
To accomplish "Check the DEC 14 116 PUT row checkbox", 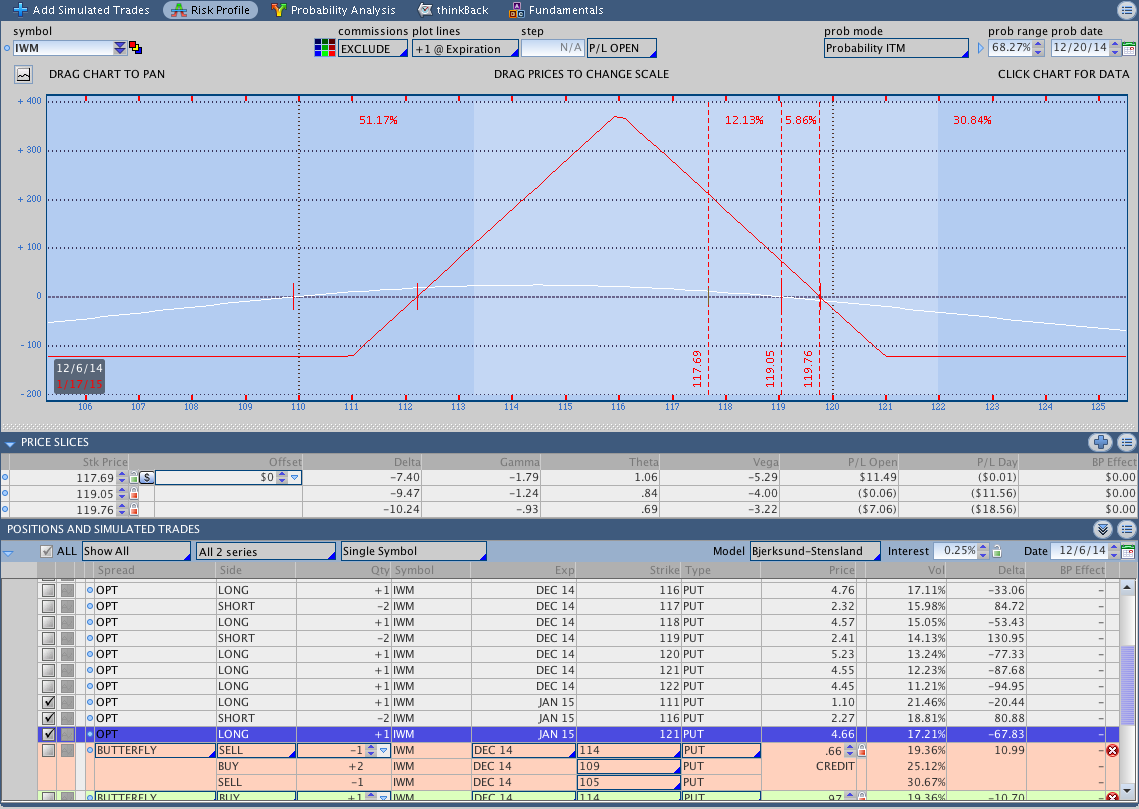I will (x=48, y=590).
